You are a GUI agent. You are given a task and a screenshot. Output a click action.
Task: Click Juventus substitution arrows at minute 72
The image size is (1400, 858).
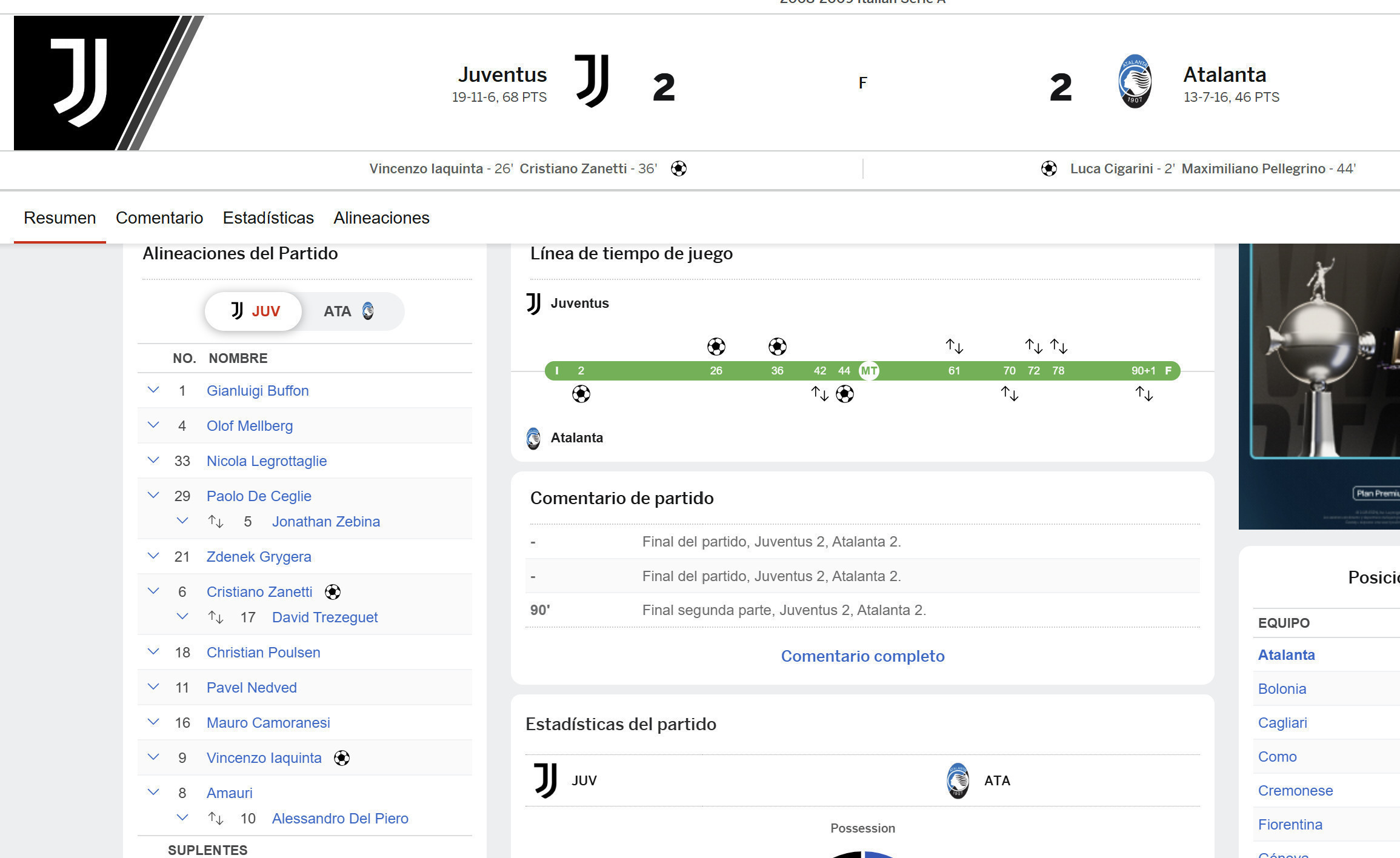1034,346
